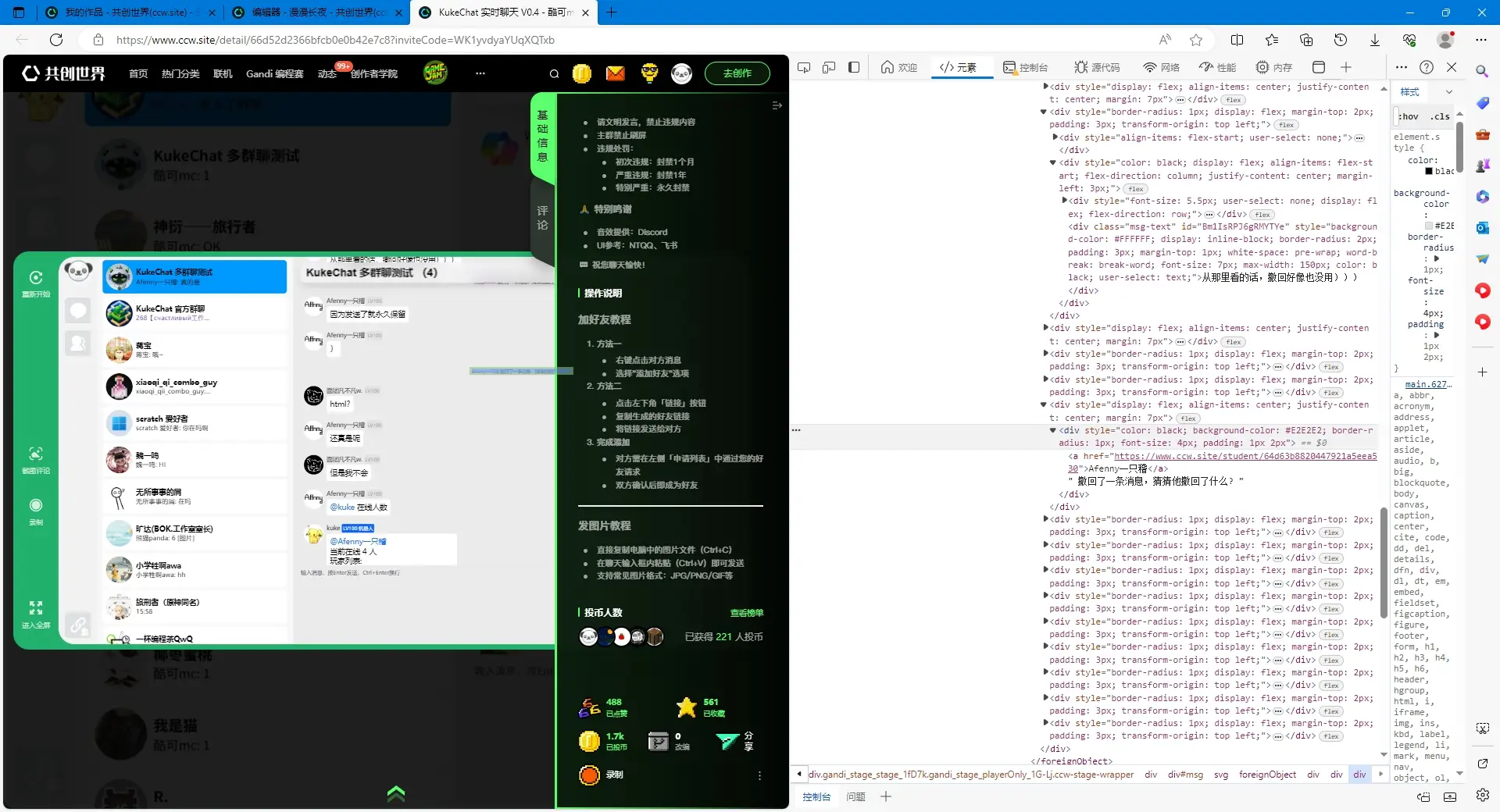
Task: Open the 问题 issues drawer tab
Action: (x=855, y=796)
